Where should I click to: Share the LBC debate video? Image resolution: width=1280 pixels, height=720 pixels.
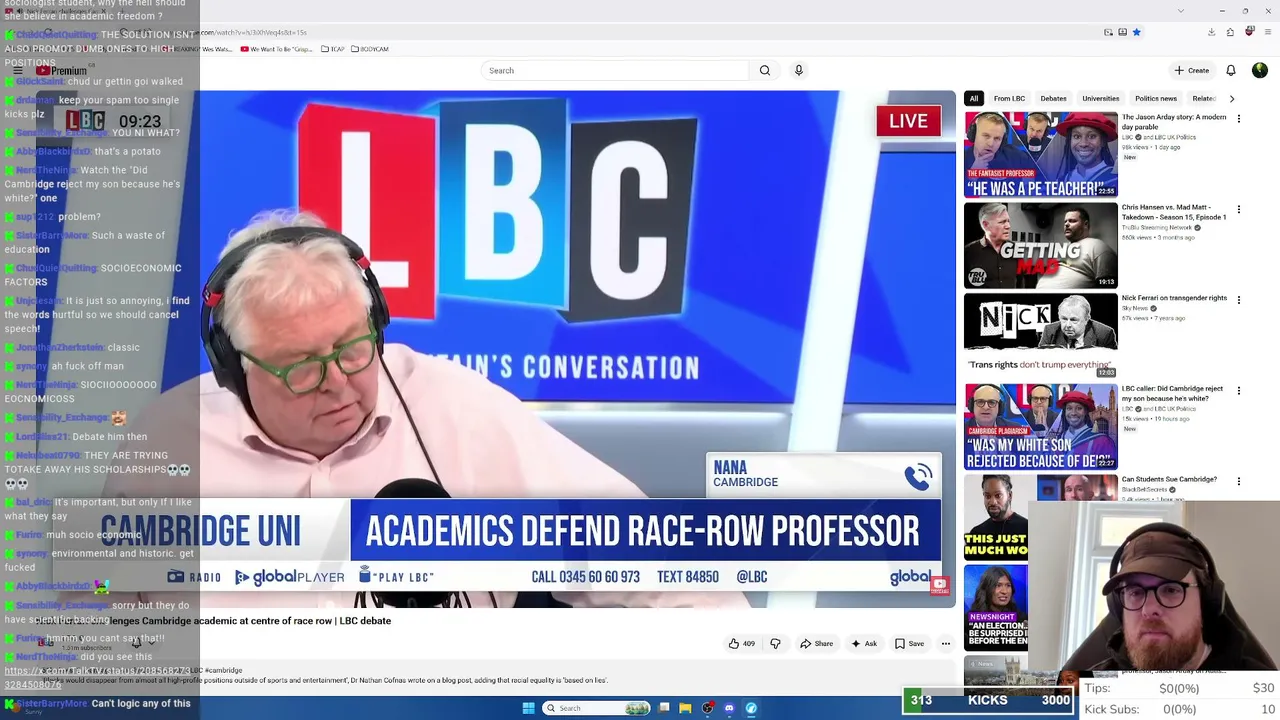816,644
